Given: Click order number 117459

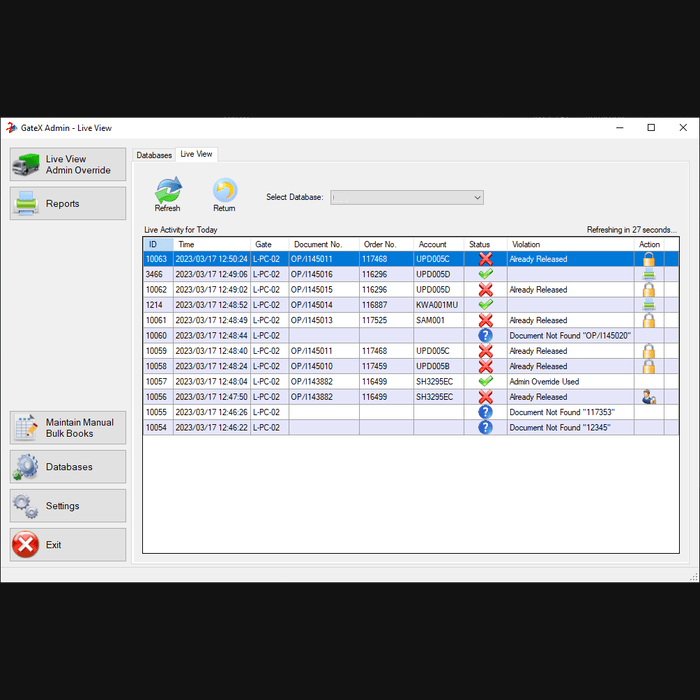Looking at the screenshot, I should 387,367.
